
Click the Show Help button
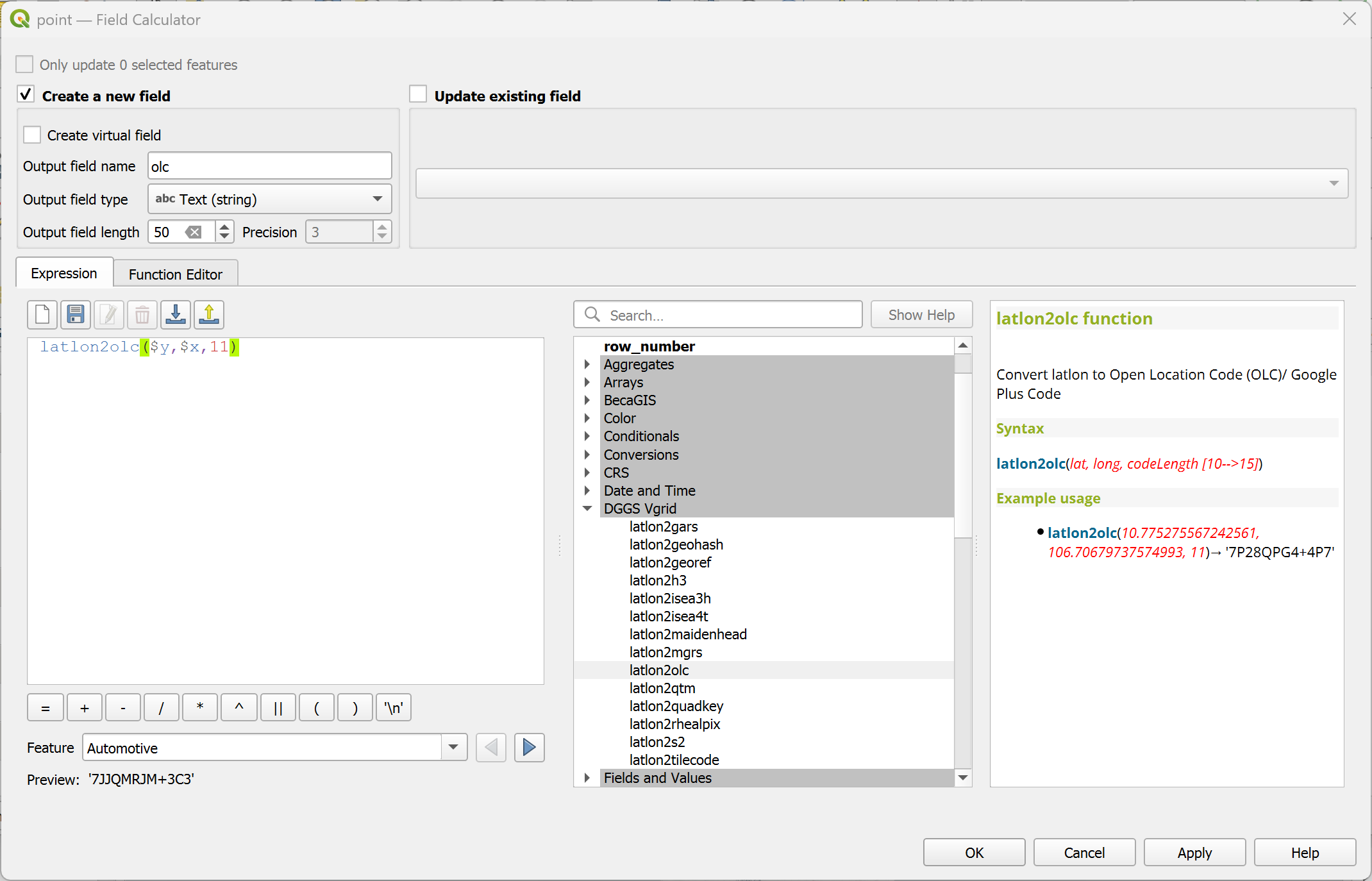click(921, 315)
